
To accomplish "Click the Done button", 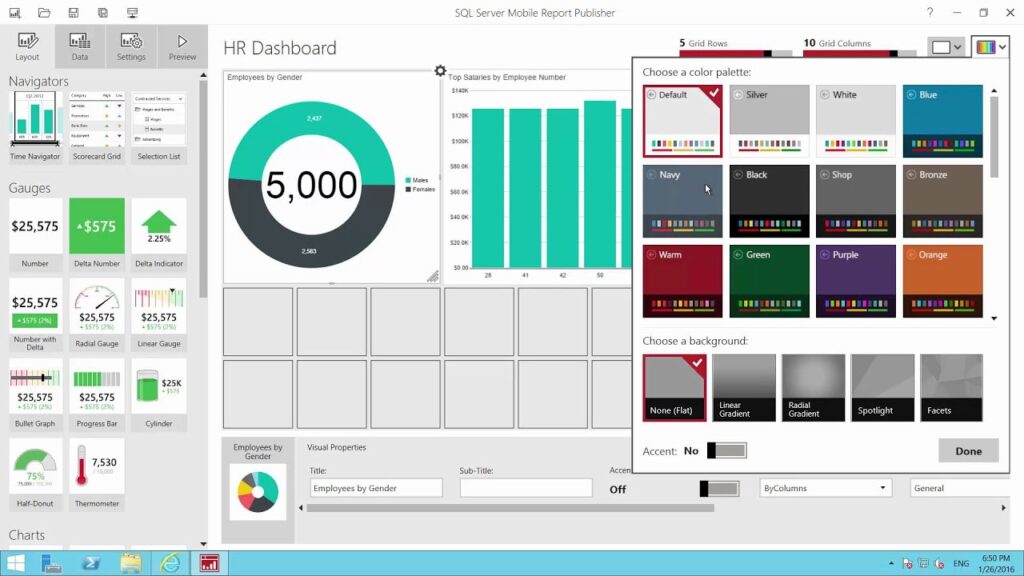I will tap(967, 450).
